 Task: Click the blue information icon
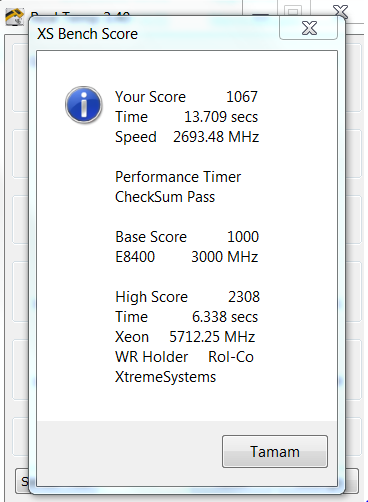[x=84, y=105]
